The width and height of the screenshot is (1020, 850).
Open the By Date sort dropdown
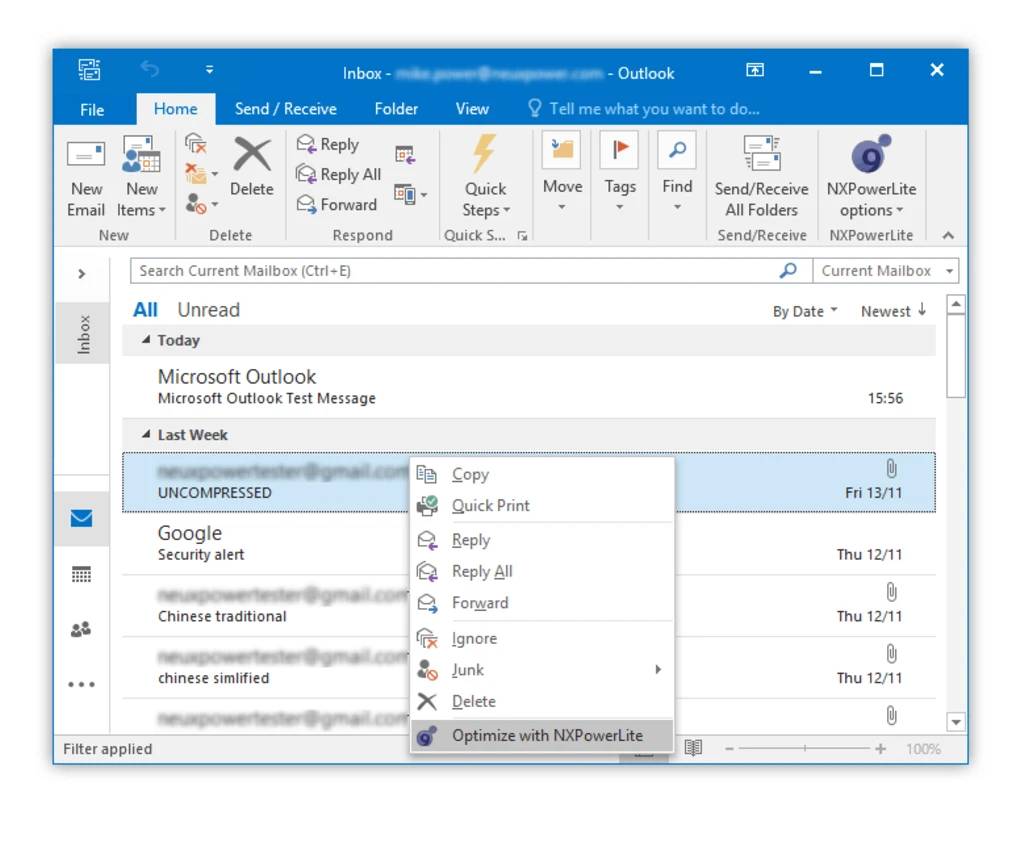(x=804, y=311)
